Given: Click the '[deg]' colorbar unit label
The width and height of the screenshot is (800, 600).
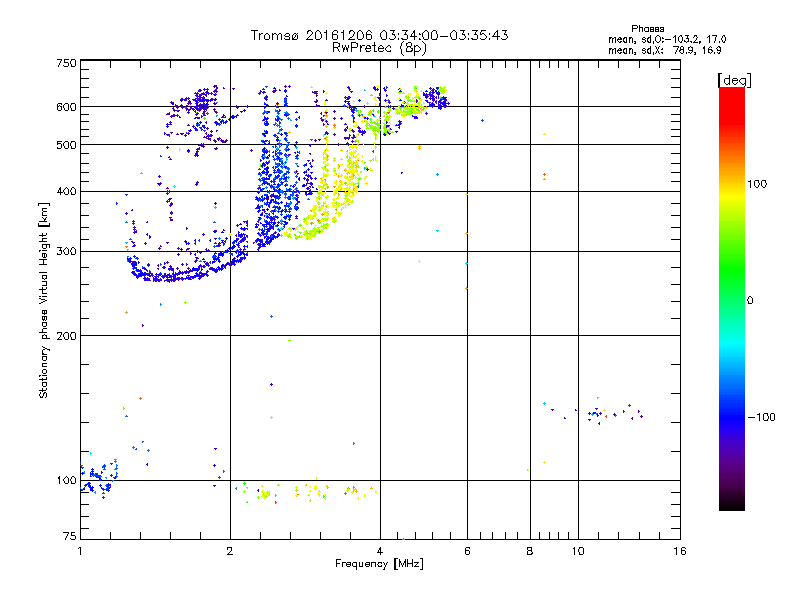Looking at the screenshot, I should (734, 80).
